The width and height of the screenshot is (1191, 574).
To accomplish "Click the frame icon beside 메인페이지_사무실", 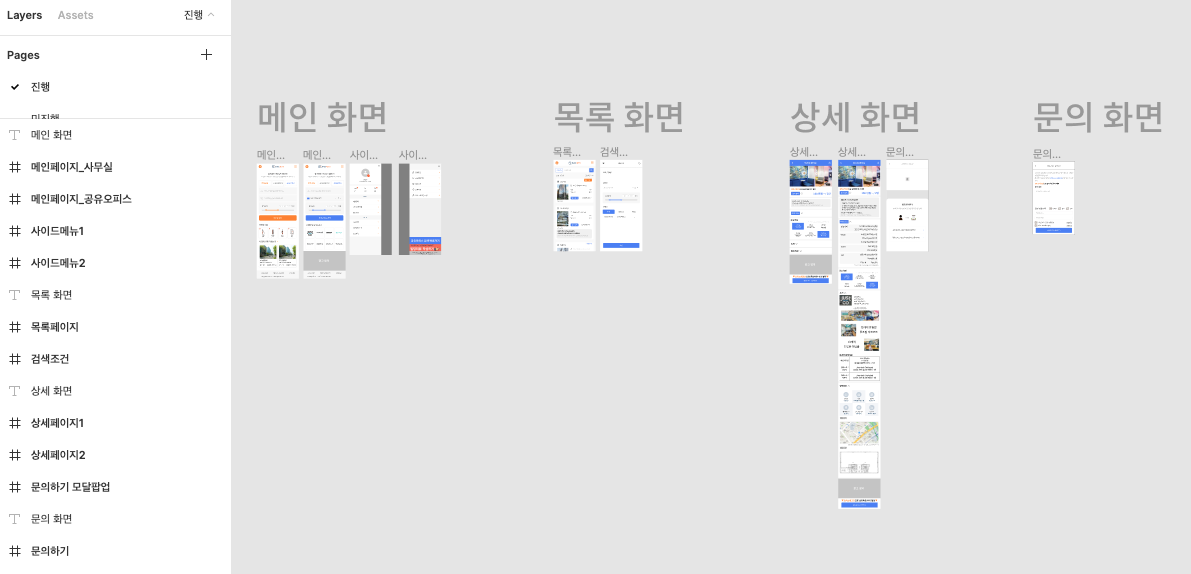I will 14,167.
